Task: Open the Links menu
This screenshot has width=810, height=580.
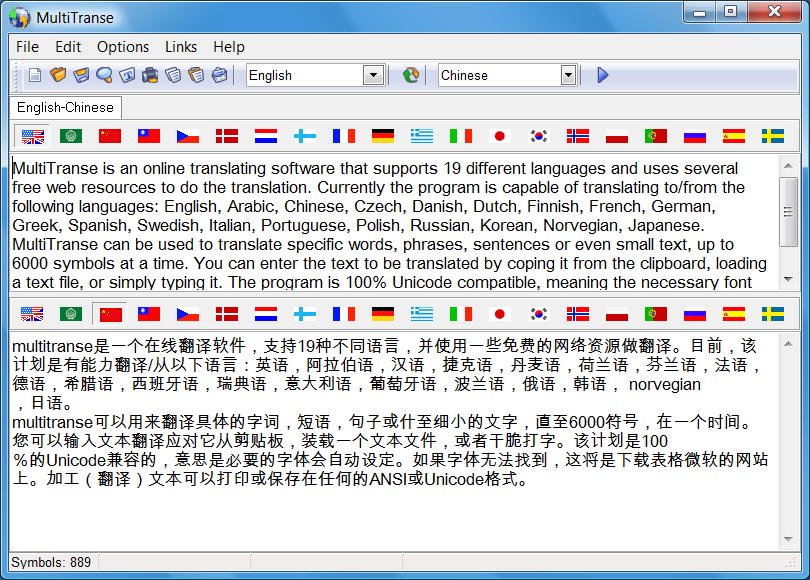Action: pos(181,47)
